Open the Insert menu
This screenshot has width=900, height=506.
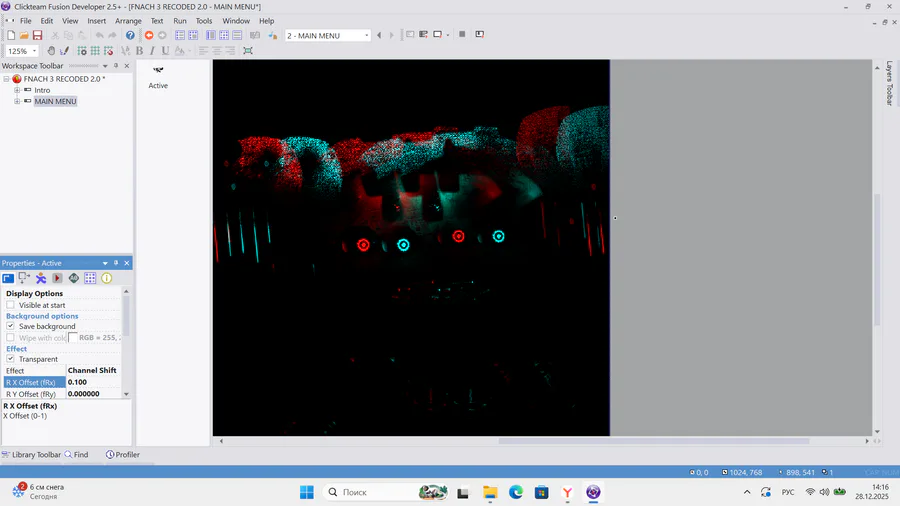click(x=96, y=21)
